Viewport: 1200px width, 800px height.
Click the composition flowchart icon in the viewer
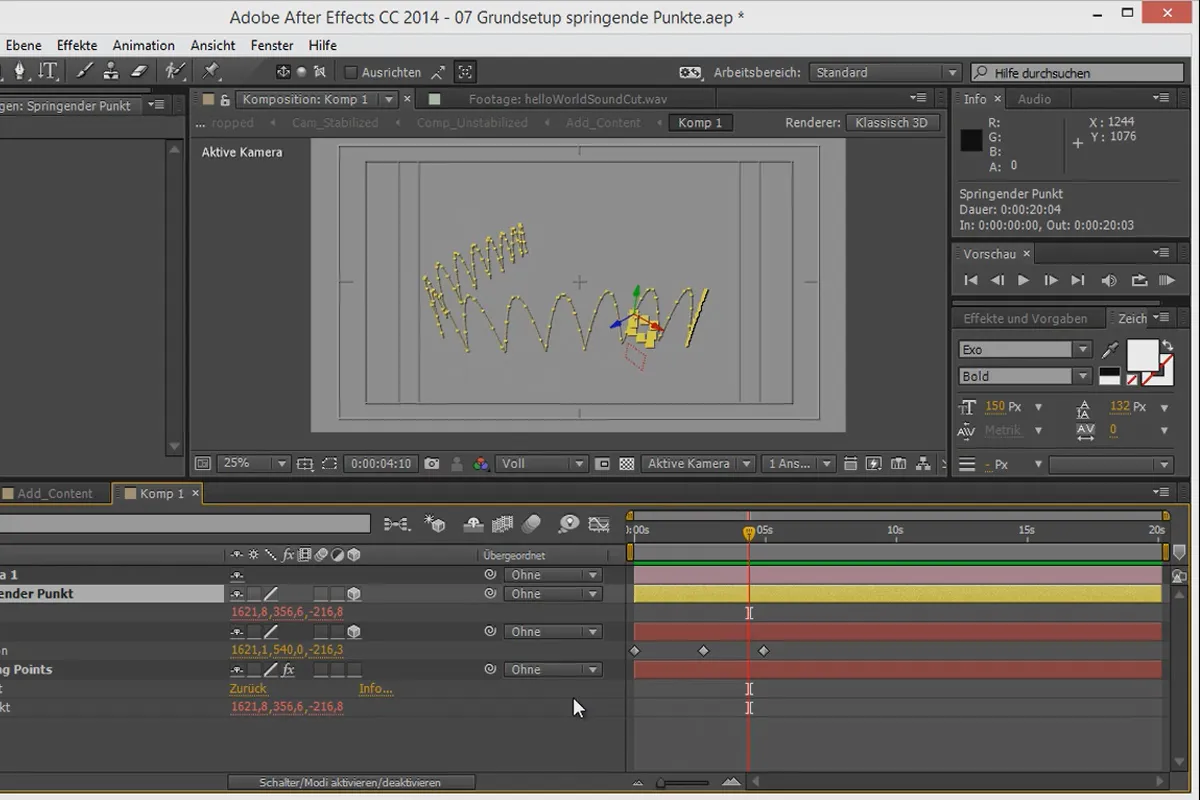(923, 464)
